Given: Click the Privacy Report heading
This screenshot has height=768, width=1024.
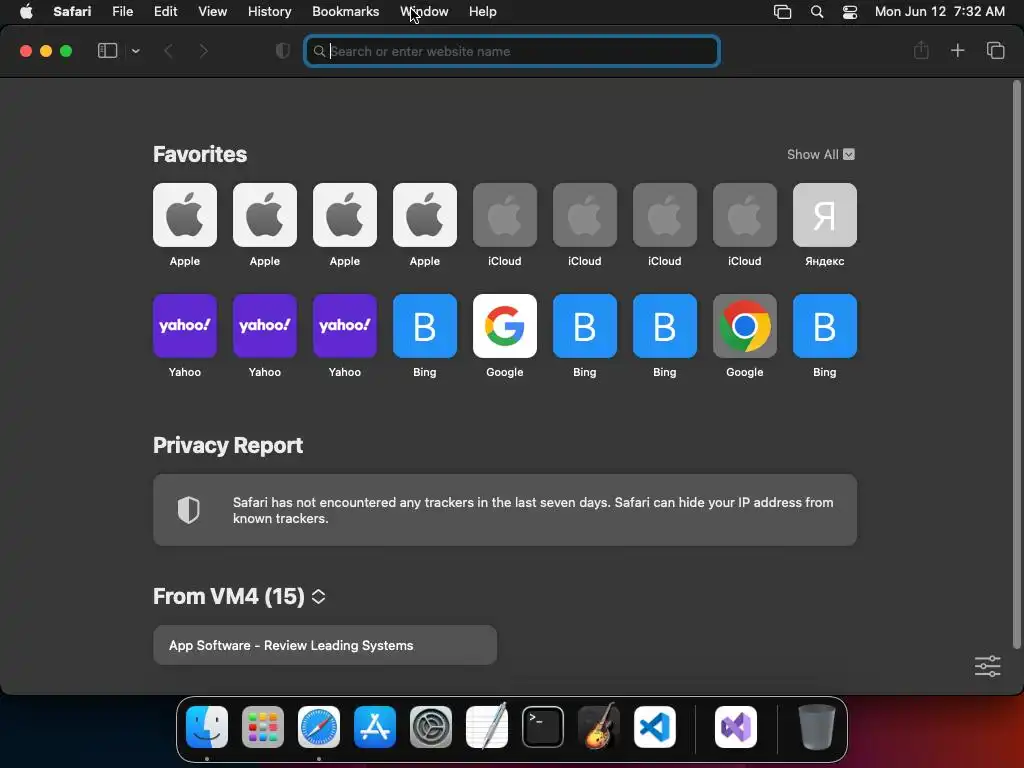Looking at the screenshot, I should 228,445.
